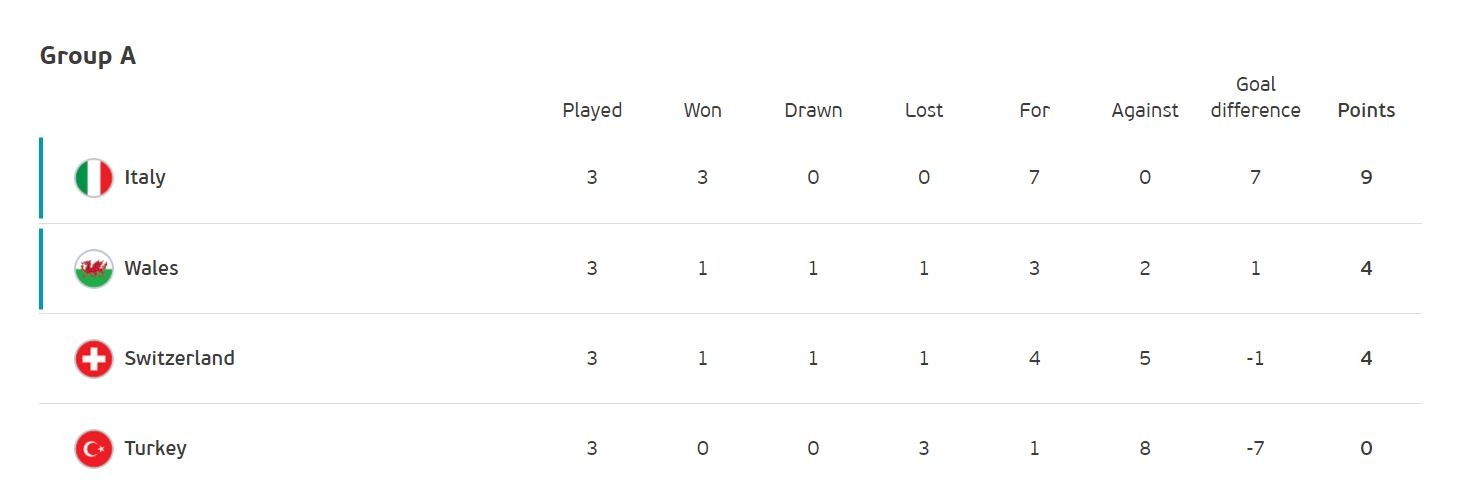
Task: Click the Won column header
Action: (703, 111)
